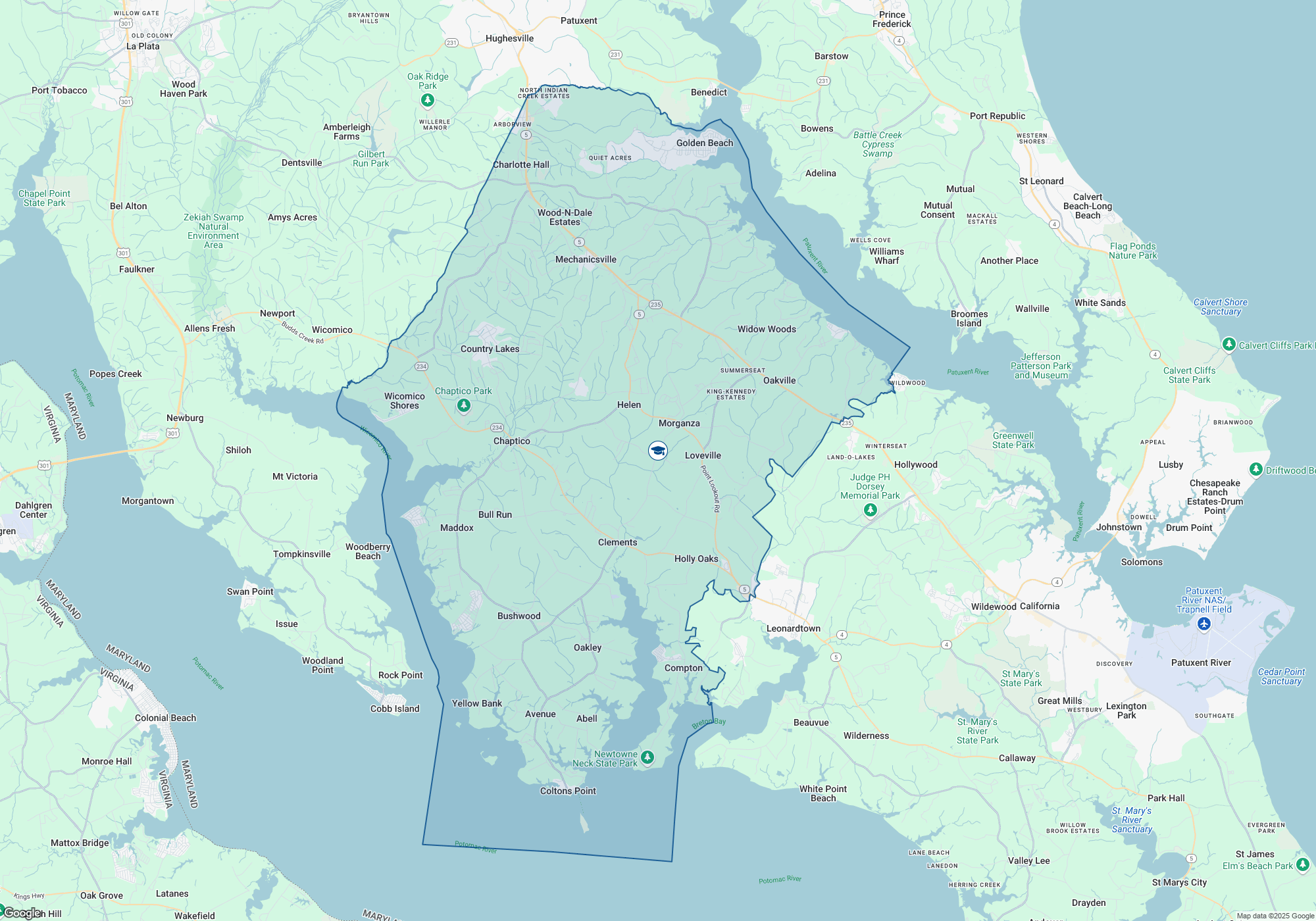Screen dimensions: 1316x921
Task: Click the Calvert Cliffs State Park label
Action: tap(1189, 375)
